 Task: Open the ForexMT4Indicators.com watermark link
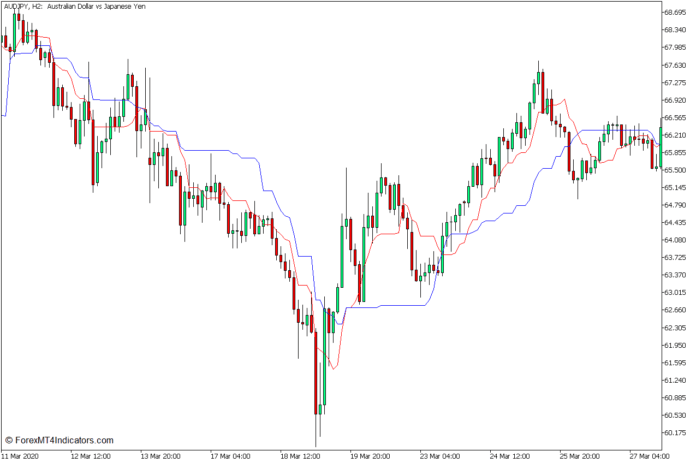pos(59,440)
